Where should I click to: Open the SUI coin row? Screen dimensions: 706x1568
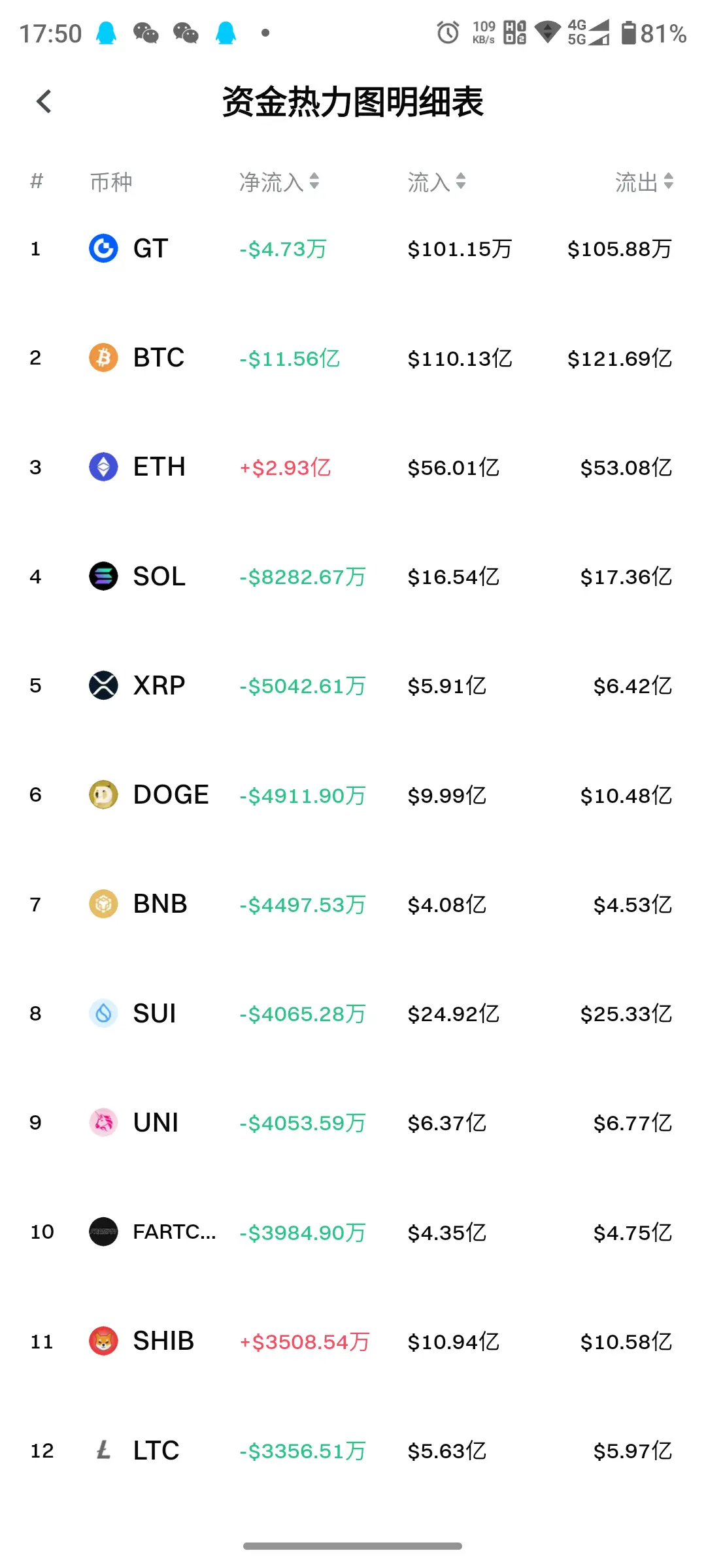point(353,1013)
